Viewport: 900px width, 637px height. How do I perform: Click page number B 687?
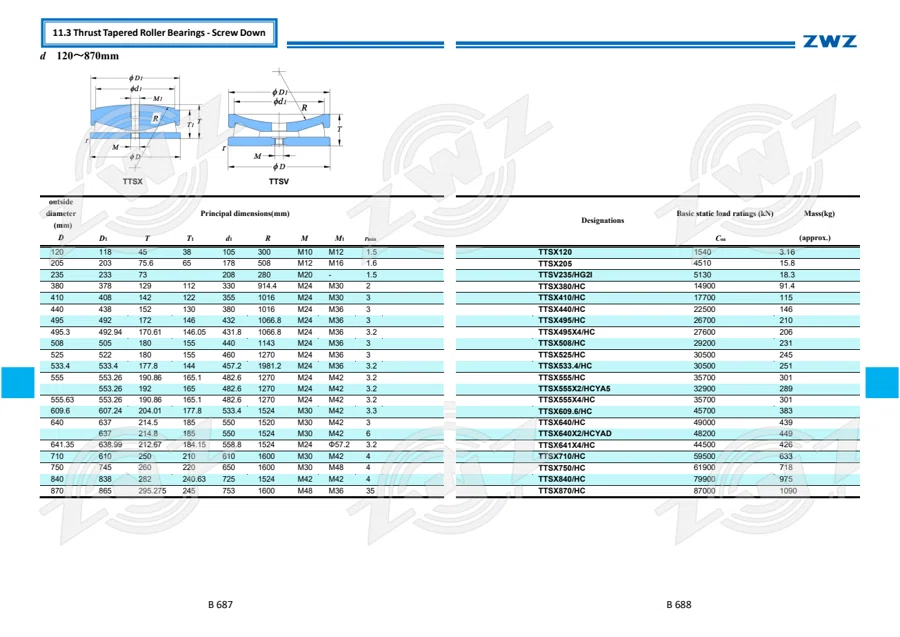tap(220, 604)
